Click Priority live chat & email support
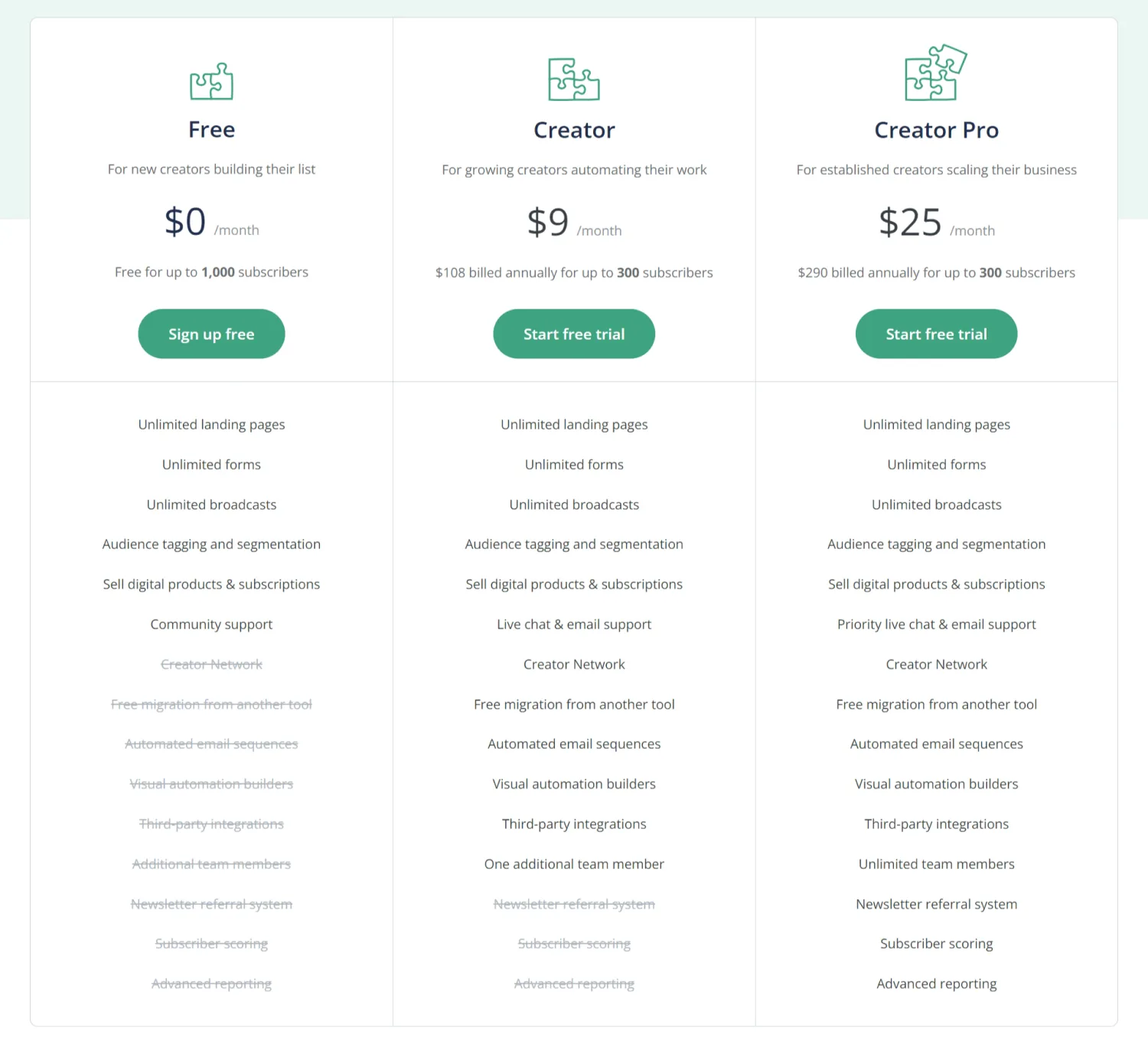 point(936,624)
